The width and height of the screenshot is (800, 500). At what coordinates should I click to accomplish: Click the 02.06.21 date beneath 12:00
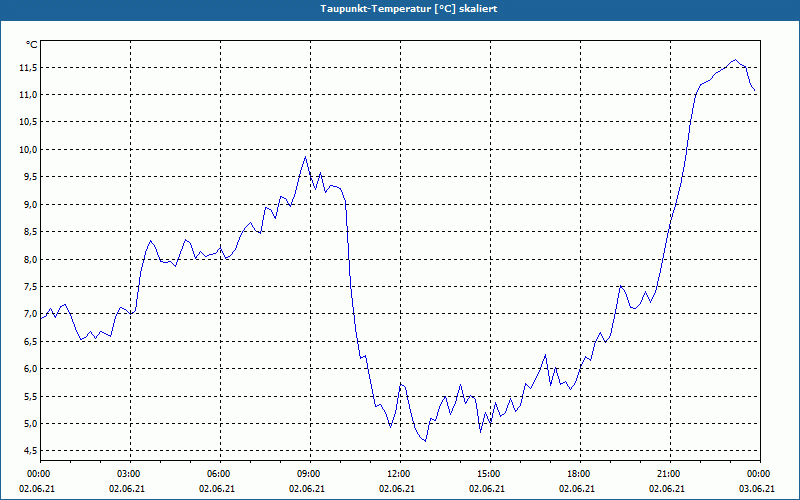point(397,489)
